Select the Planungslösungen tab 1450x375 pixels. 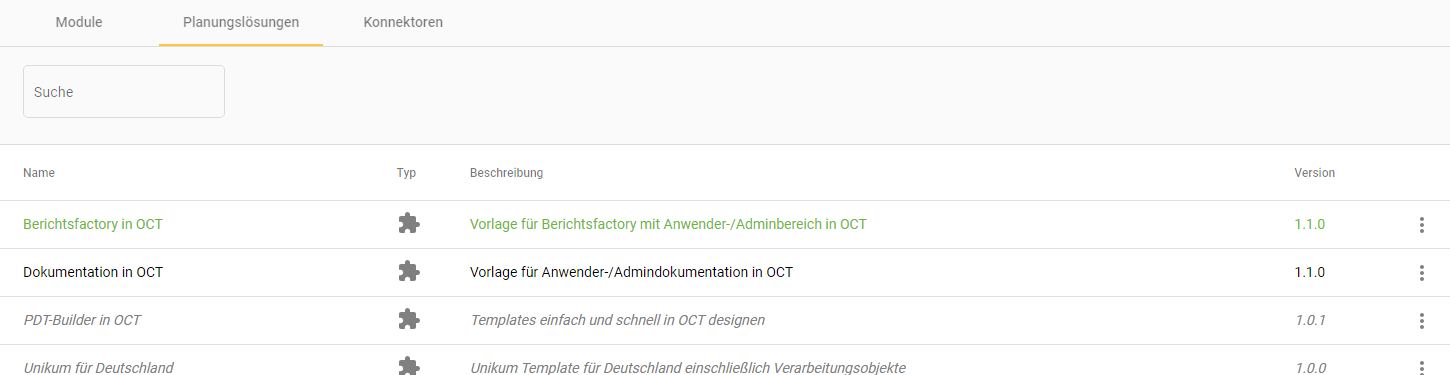241,22
